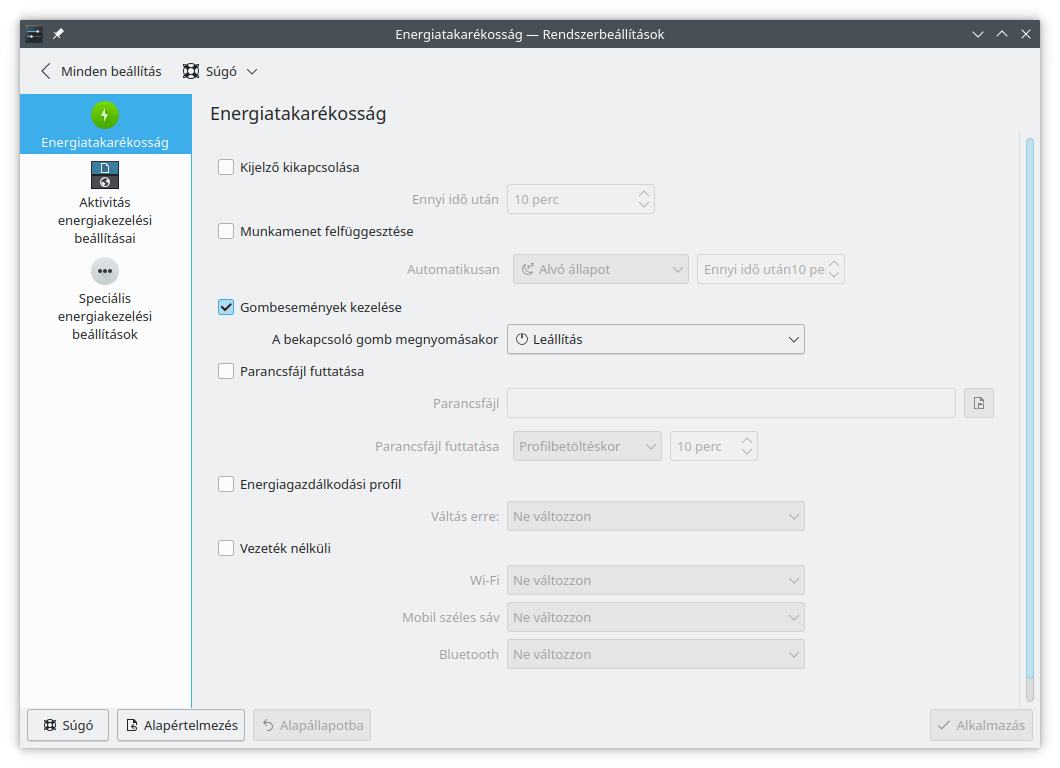This screenshot has width=1060, height=768.
Task: Select the Energiatakarékosság green lightning icon
Action: [x=105, y=115]
